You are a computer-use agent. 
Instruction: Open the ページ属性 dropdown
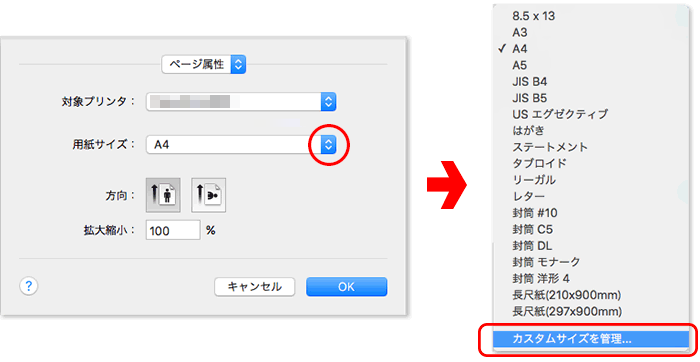click(x=204, y=64)
